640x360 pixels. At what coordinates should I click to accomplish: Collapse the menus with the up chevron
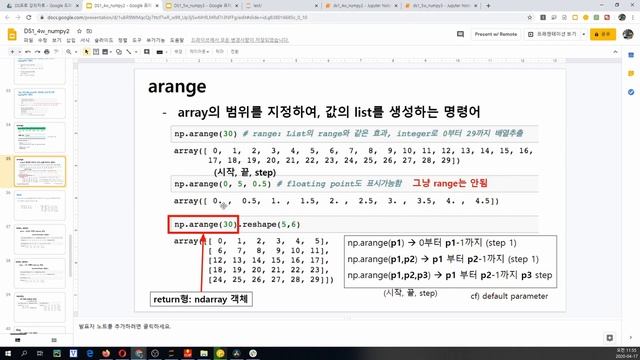coord(615,52)
